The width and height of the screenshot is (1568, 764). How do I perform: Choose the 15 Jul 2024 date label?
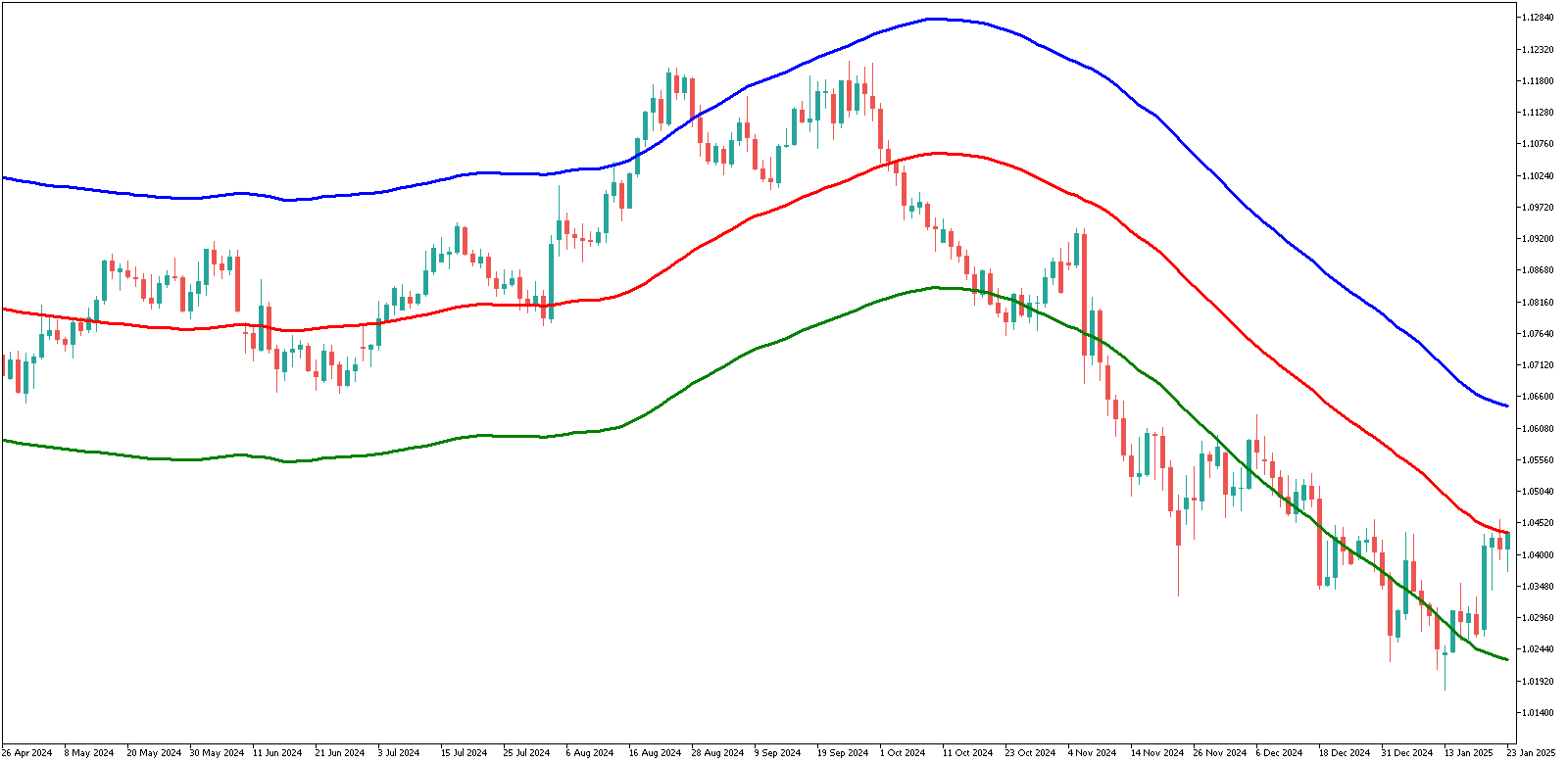464,753
